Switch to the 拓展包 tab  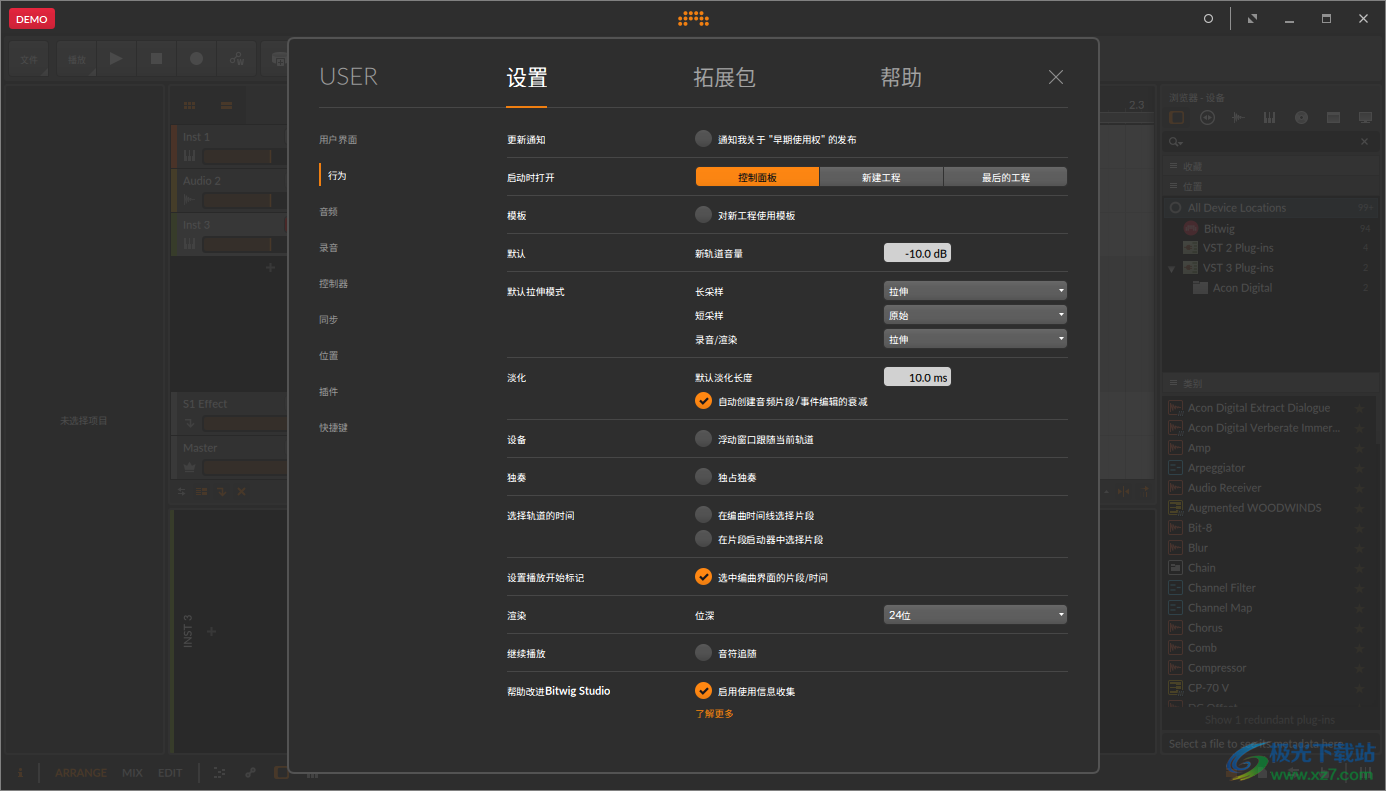724,76
